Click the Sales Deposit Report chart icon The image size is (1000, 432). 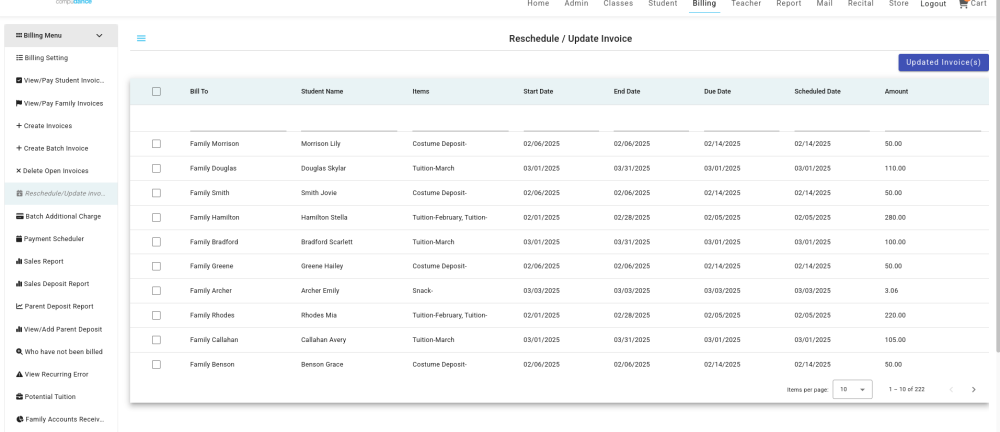tap(19, 284)
